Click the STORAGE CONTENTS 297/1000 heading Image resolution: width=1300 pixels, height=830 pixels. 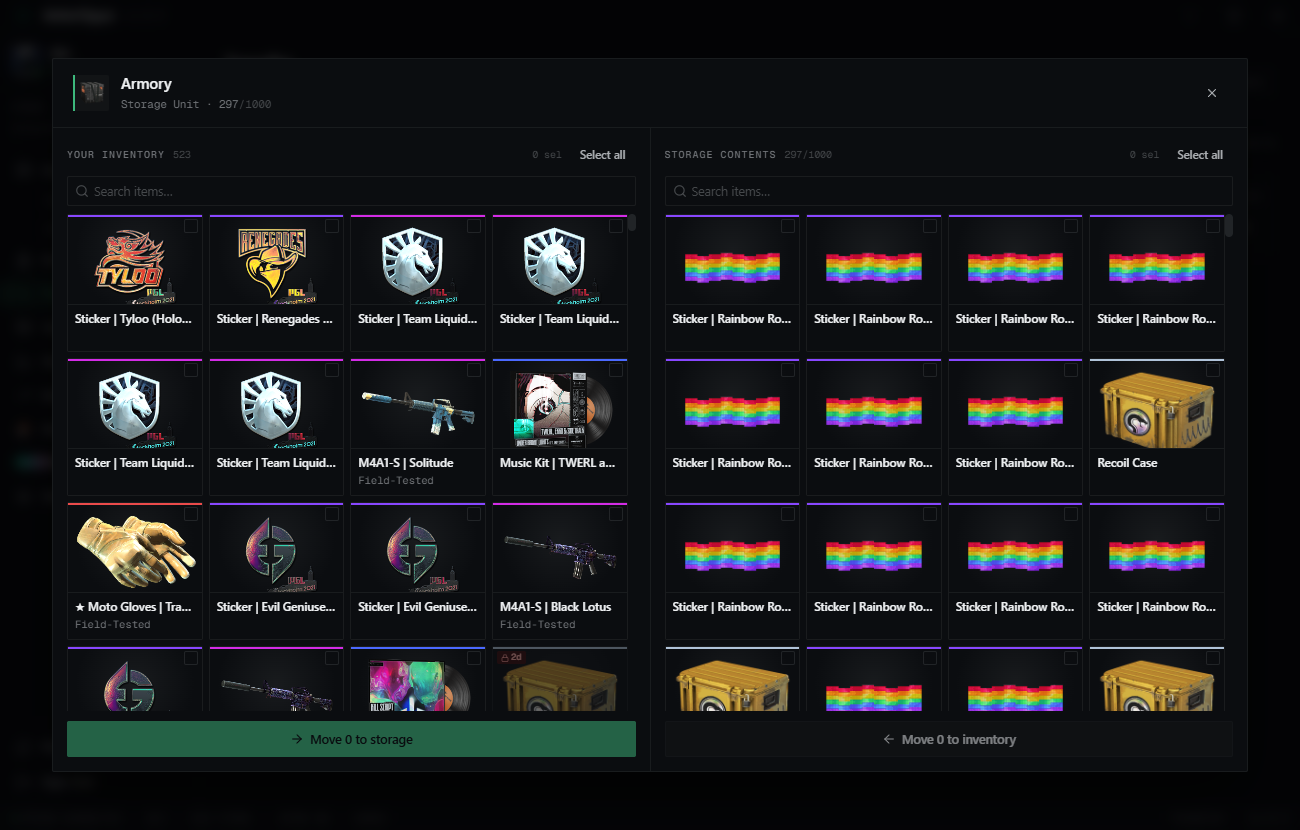click(x=748, y=155)
